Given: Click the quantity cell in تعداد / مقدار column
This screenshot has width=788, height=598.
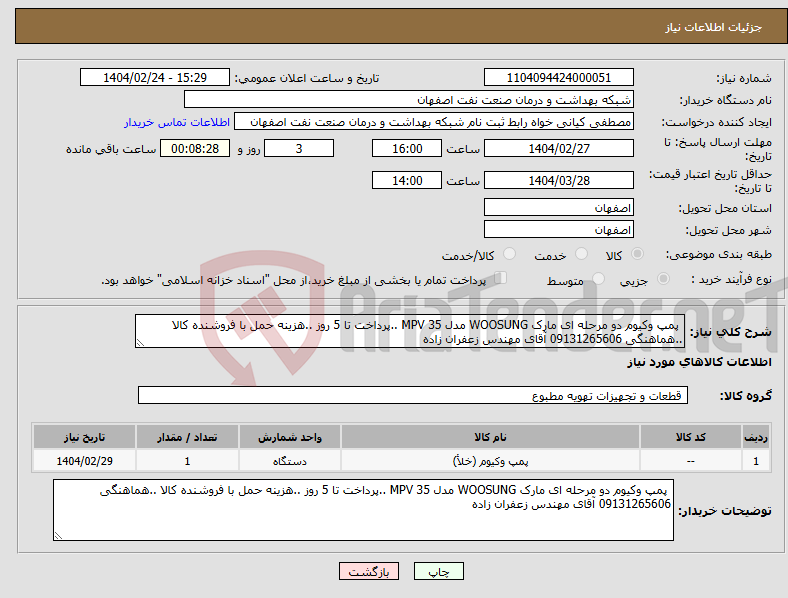Looking at the screenshot, I should 187,460.
